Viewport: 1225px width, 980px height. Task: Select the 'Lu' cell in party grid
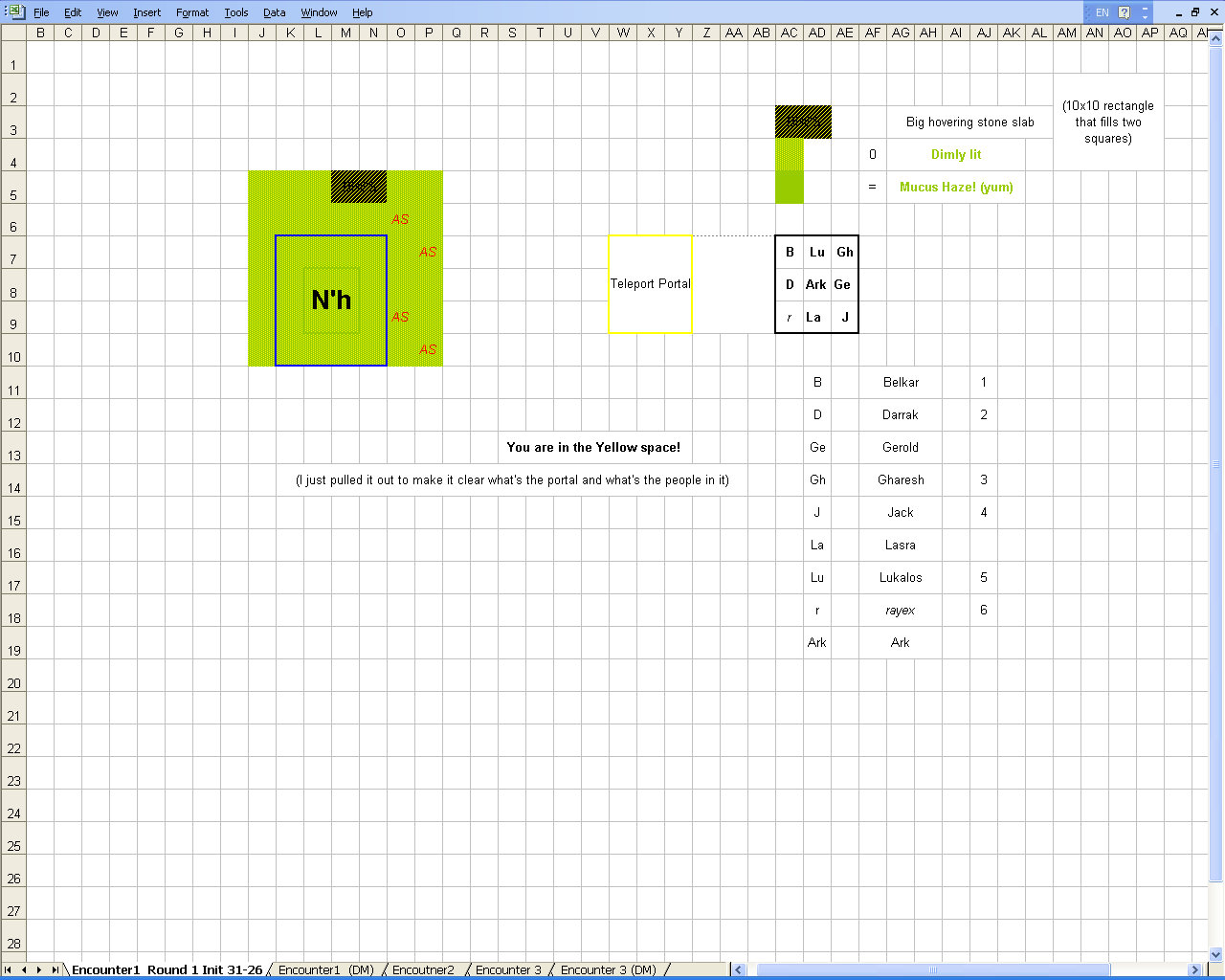(x=816, y=252)
